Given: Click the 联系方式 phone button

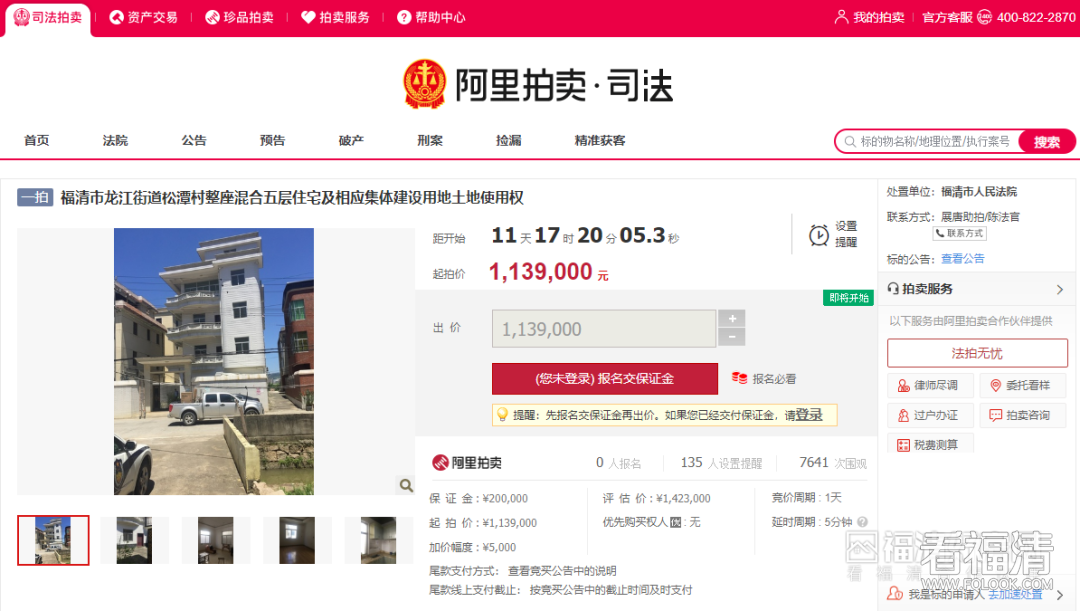Looking at the screenshot, I should coord(959,234).
